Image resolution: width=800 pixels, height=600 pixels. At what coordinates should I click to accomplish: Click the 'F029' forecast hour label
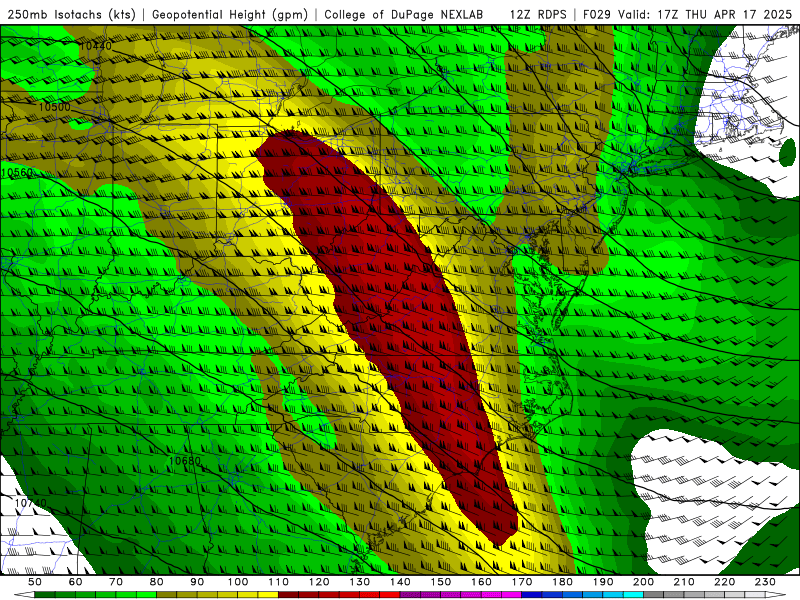598,14
